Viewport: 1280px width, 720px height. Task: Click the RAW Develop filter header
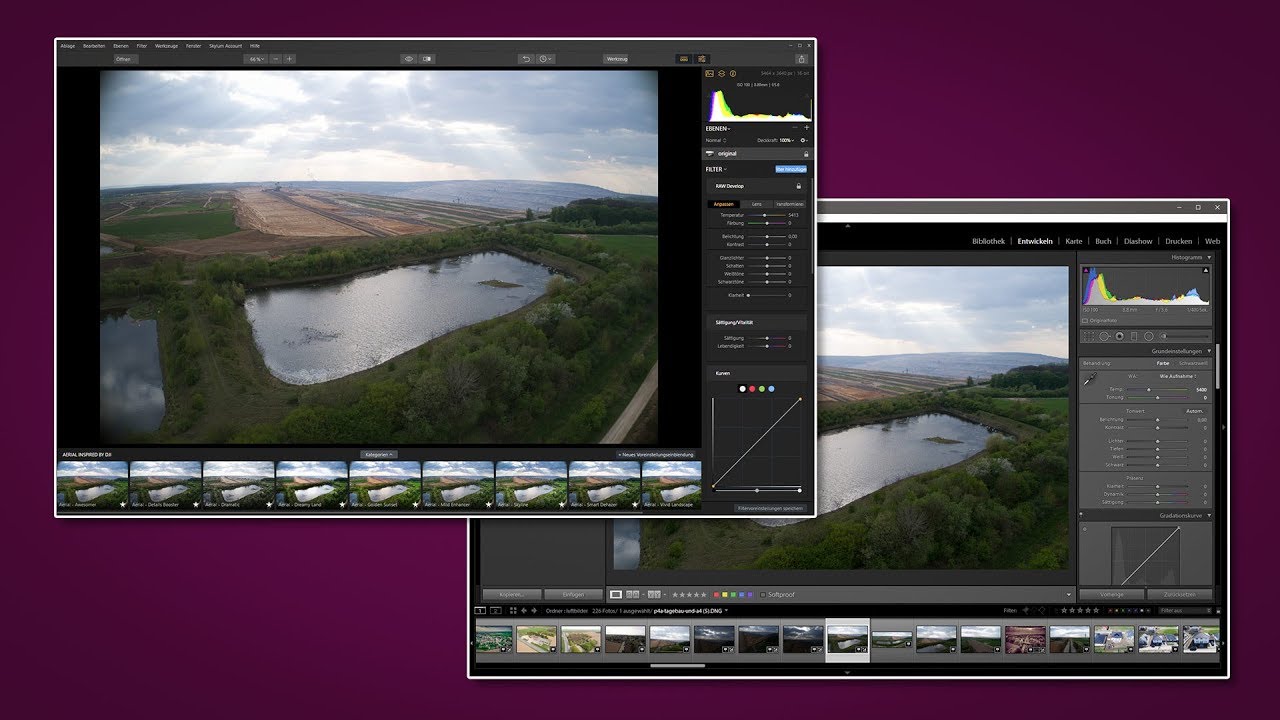[757, 186]
